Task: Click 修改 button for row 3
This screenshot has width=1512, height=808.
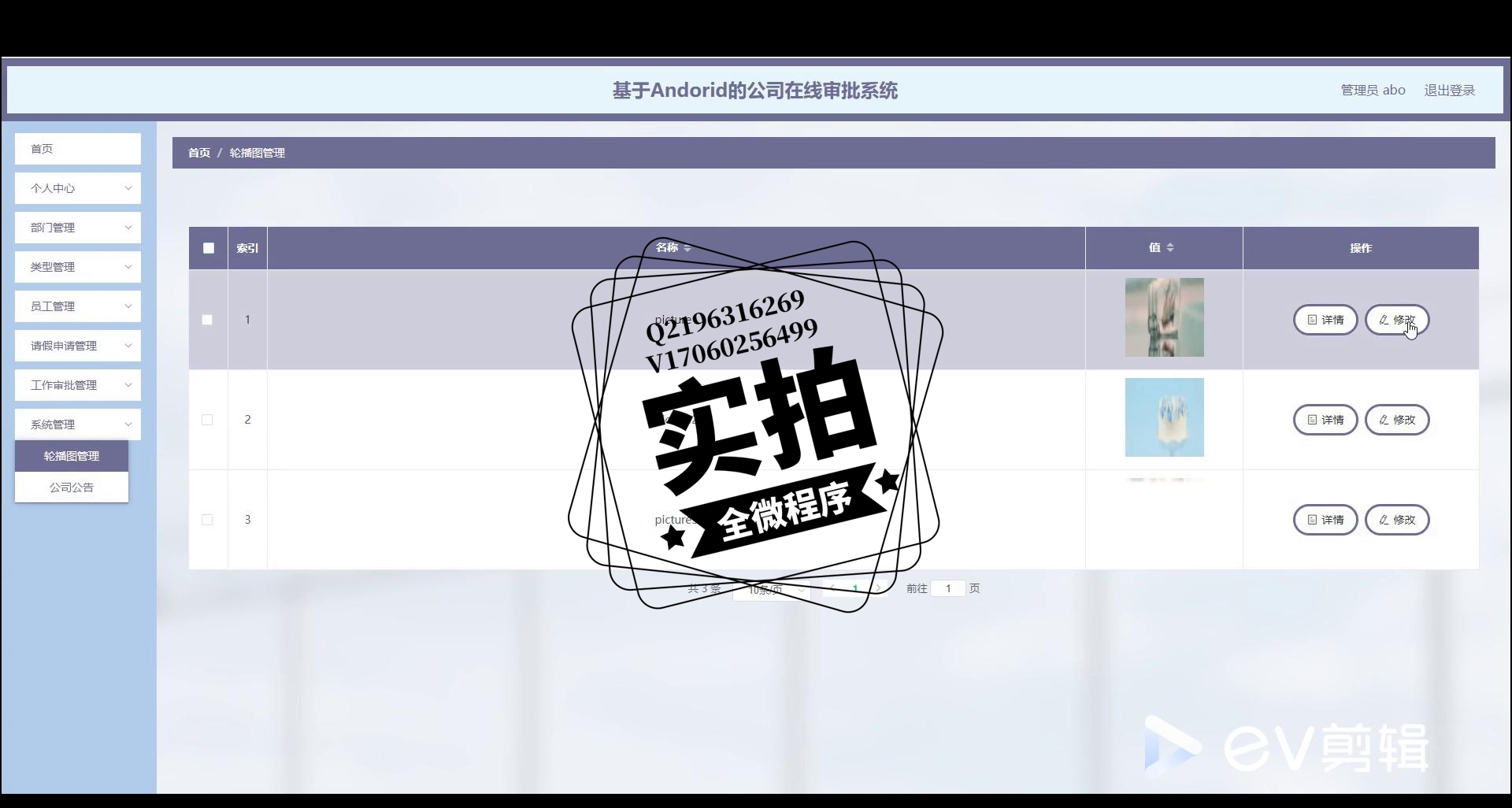Action: point(1397,520)
